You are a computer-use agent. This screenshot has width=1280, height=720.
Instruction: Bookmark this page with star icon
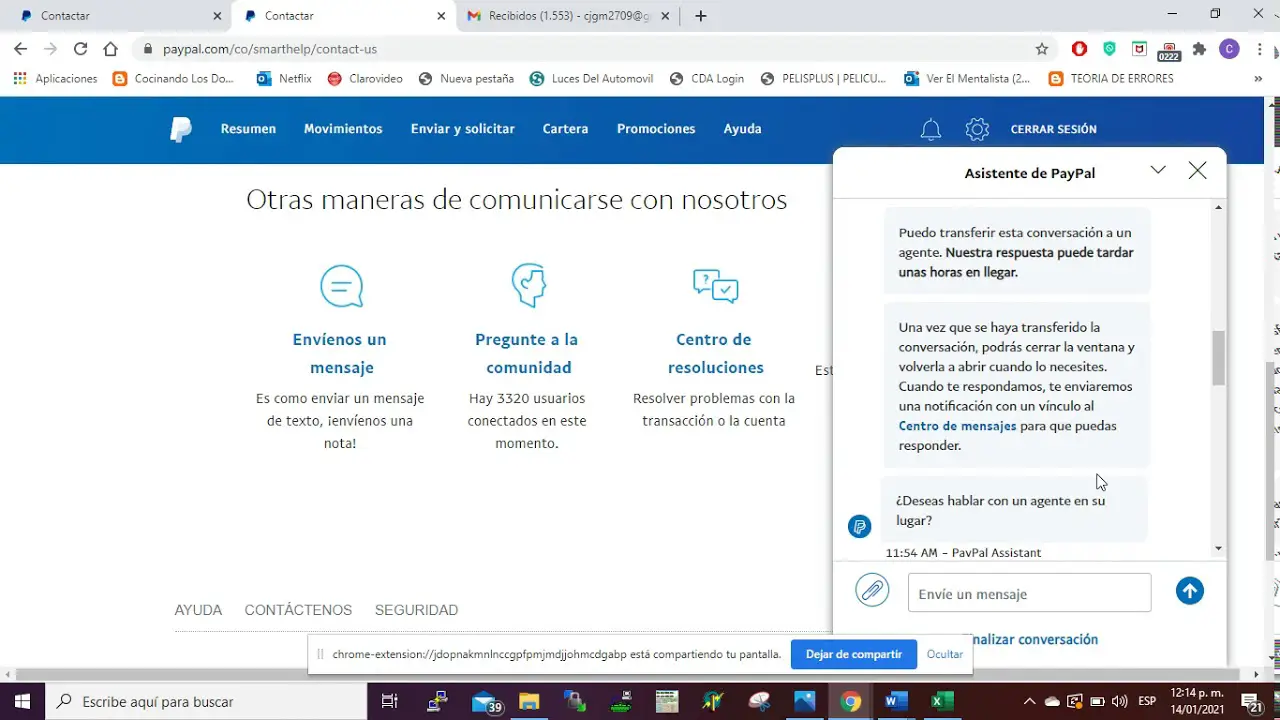(x=1042, y=48)
